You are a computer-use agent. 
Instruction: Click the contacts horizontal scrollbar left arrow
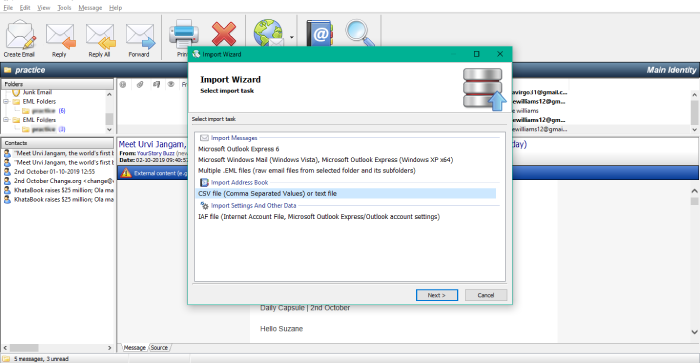(x=5, y=348)
